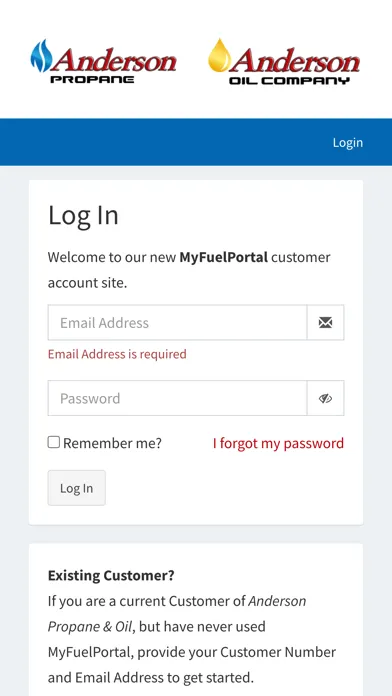
Task: Select Login in the blue navigation bar
Action: [x=348, y=142]
